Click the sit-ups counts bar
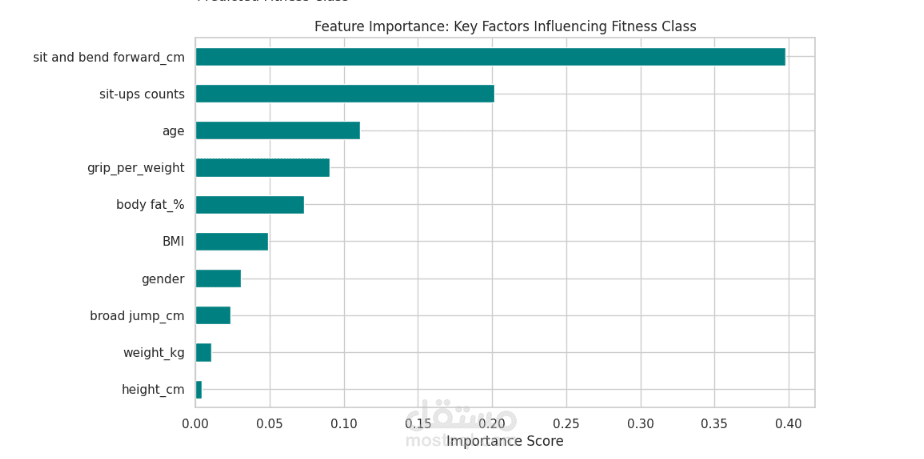 pos(345,94)
